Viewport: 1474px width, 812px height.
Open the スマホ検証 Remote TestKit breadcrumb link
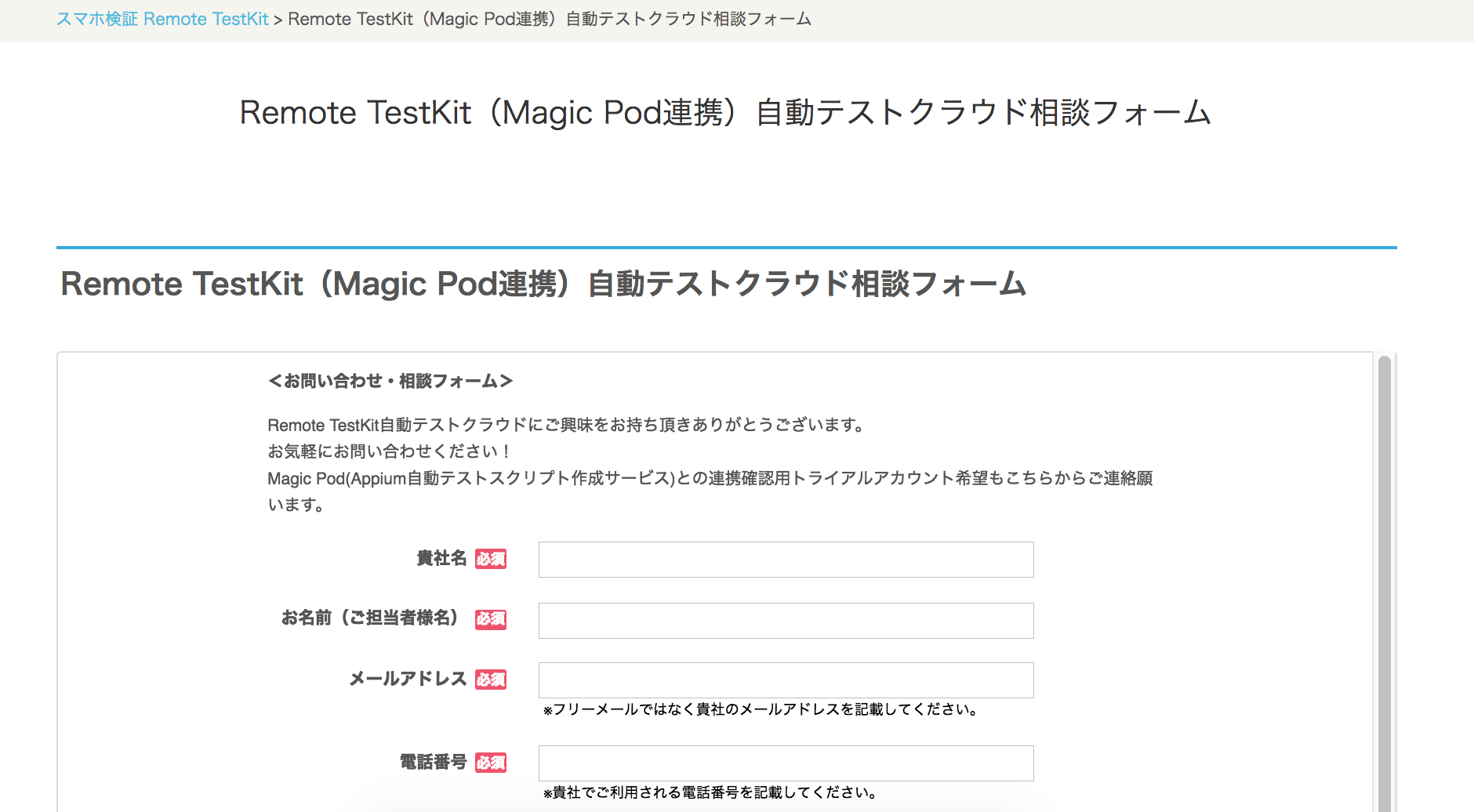click(x=162, y=19)
